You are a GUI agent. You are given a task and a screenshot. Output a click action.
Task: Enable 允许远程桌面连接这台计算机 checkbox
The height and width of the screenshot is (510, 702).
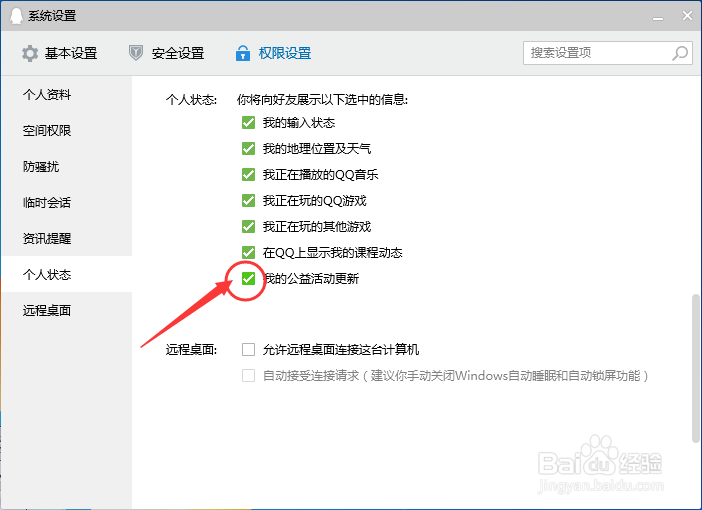248,349
